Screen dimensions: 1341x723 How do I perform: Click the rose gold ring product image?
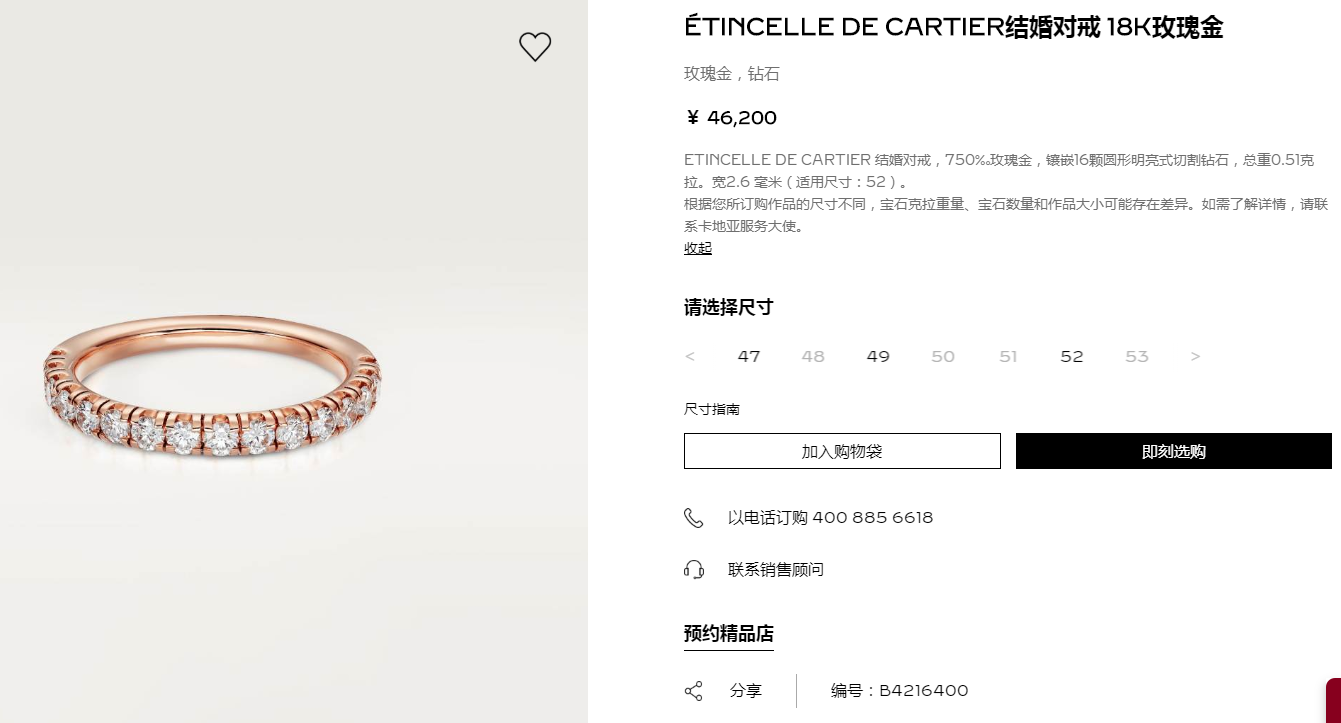pyautogui.click(x=213, y=384)
